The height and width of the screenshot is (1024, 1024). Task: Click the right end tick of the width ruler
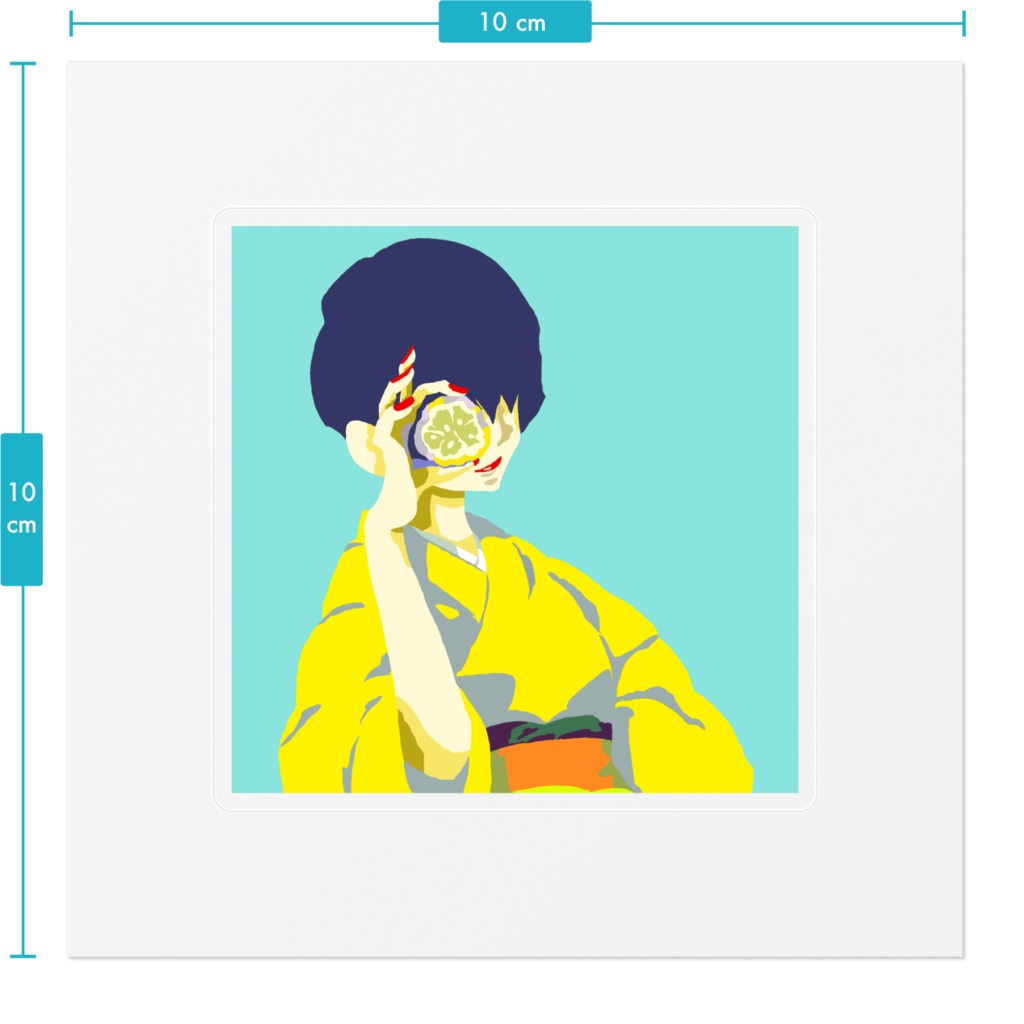[963, 24]
